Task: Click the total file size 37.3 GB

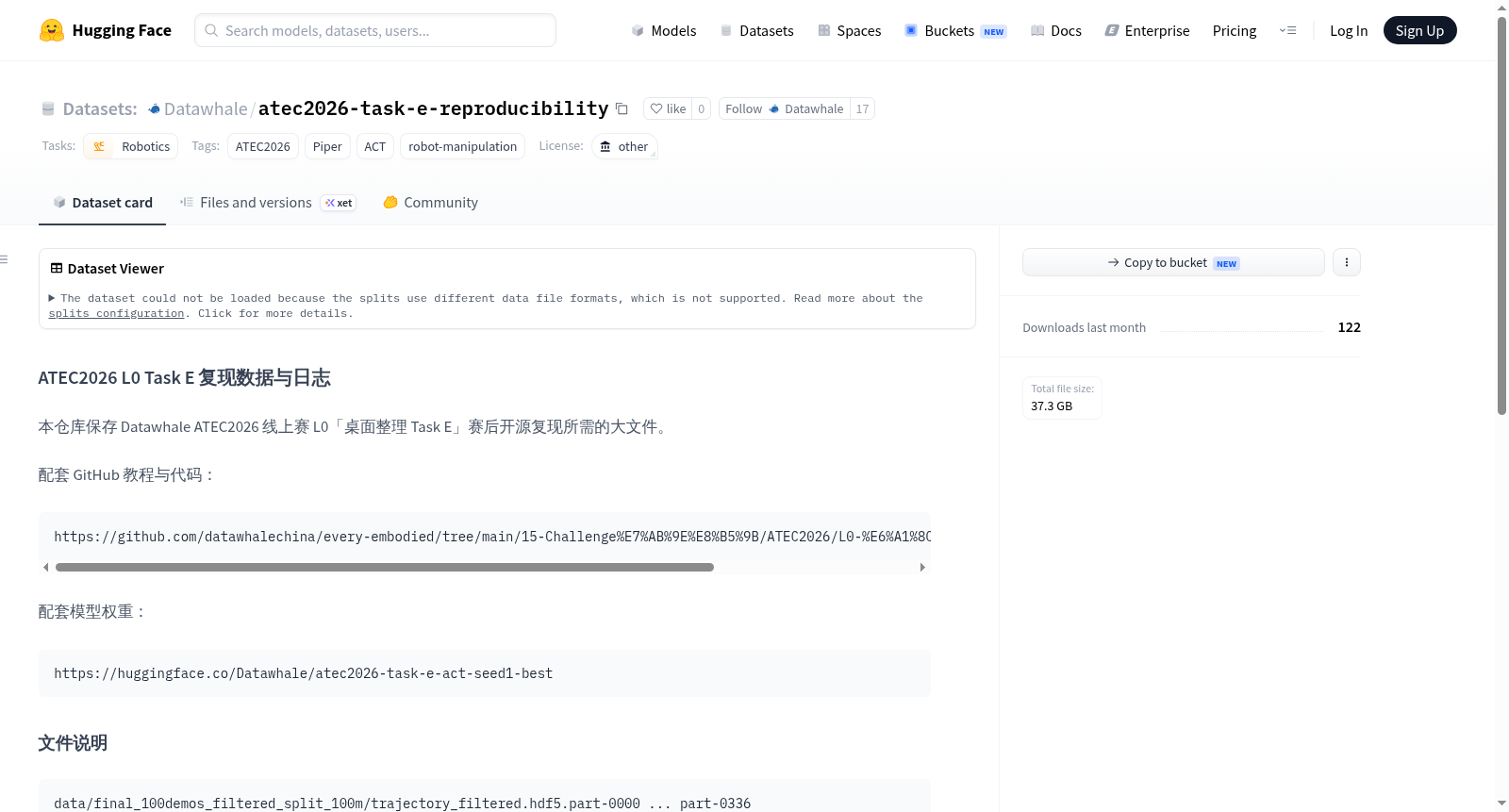Action: (x=1052, y=406)
